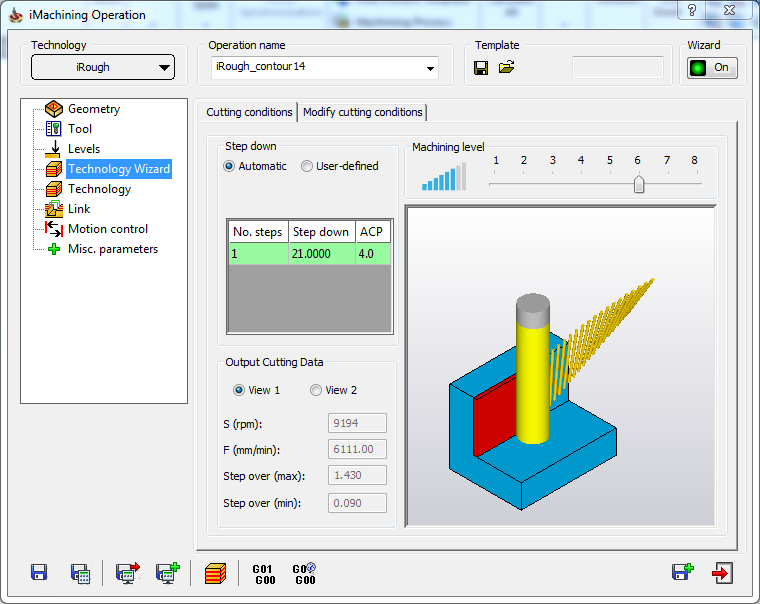Open Misc. parameters page
This screenshot has height=604, width=760.
113,249
